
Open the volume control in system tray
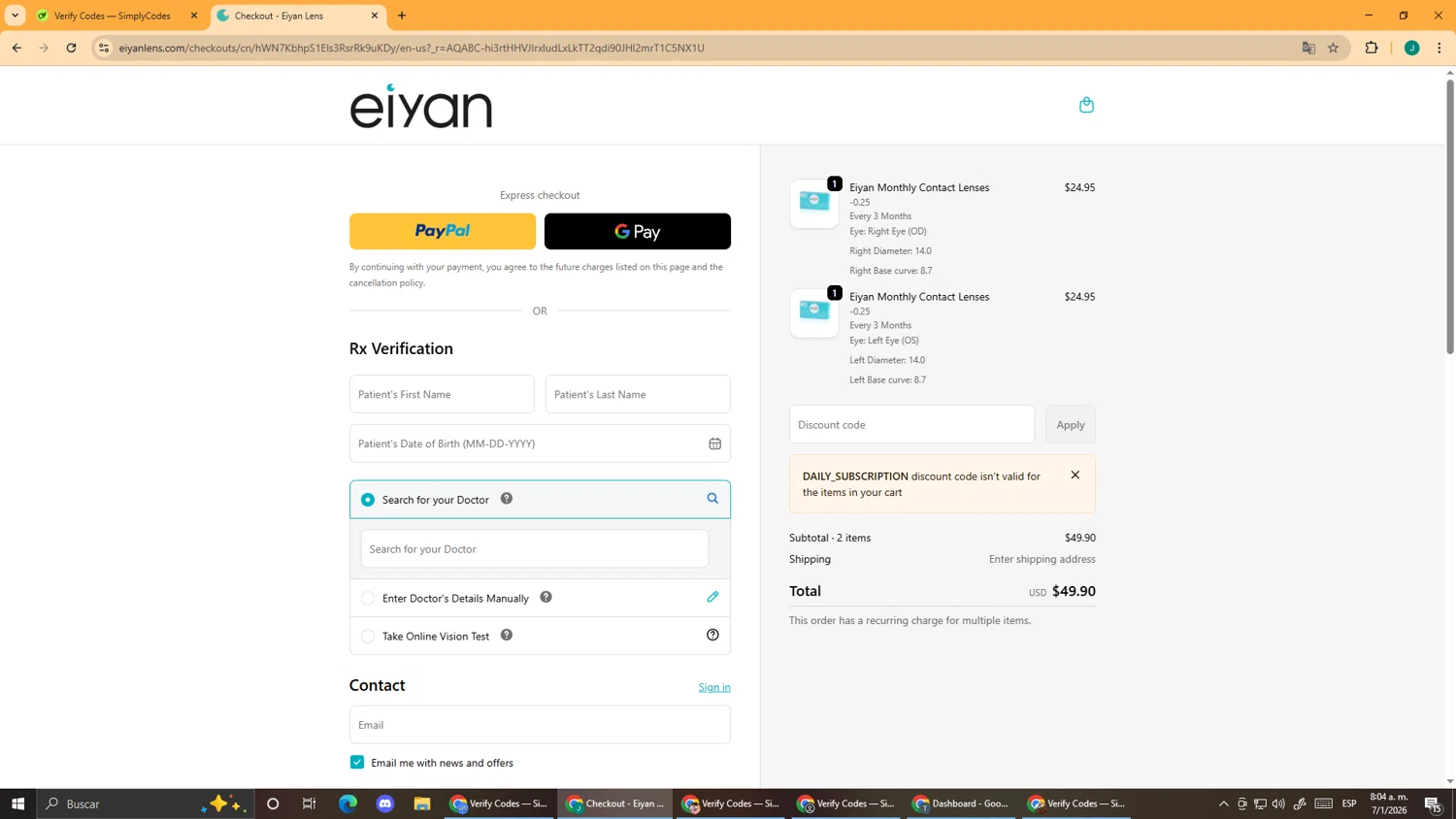point(1278,803)
